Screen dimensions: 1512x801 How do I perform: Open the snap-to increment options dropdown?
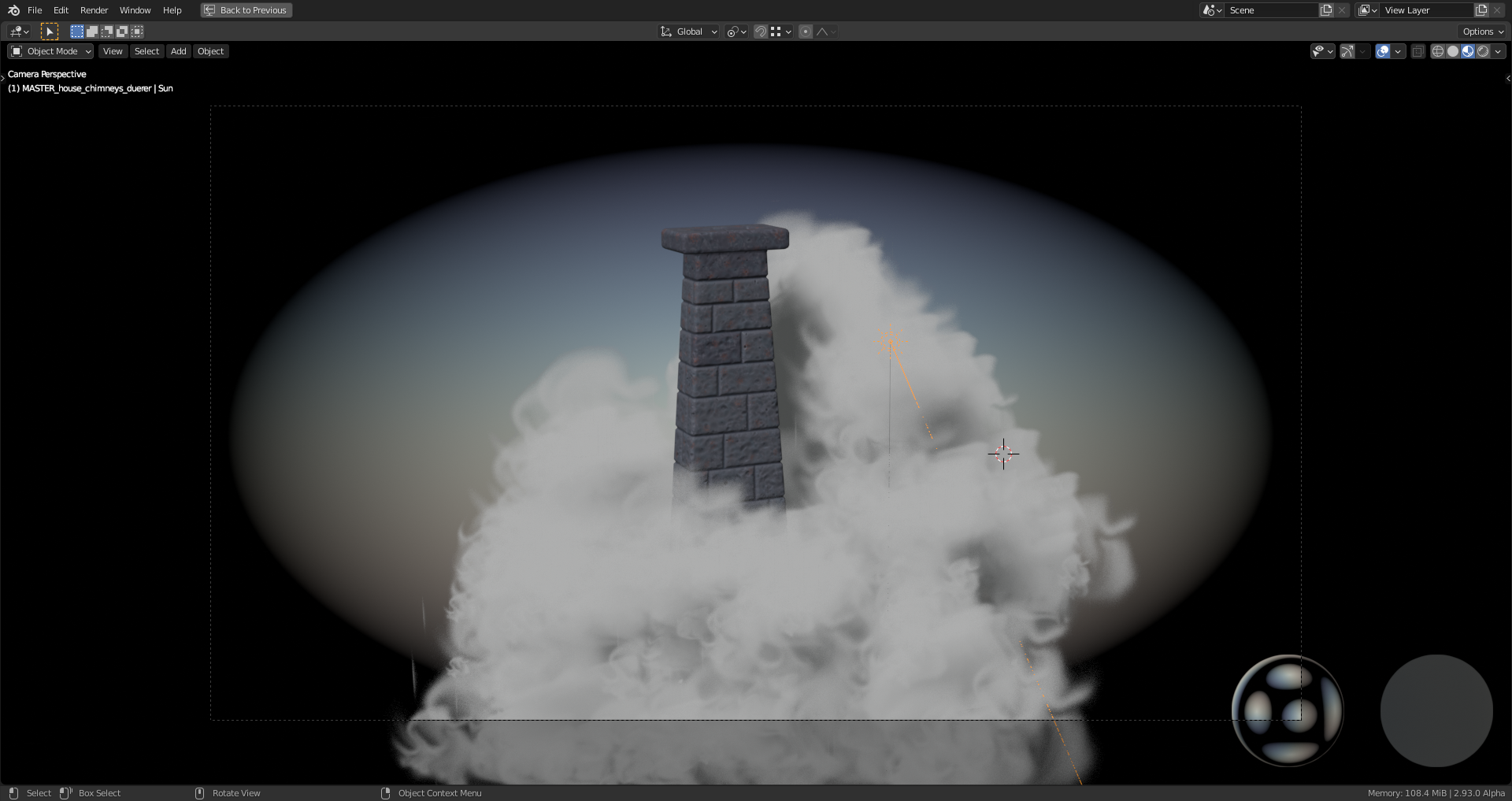pos(780,32)
